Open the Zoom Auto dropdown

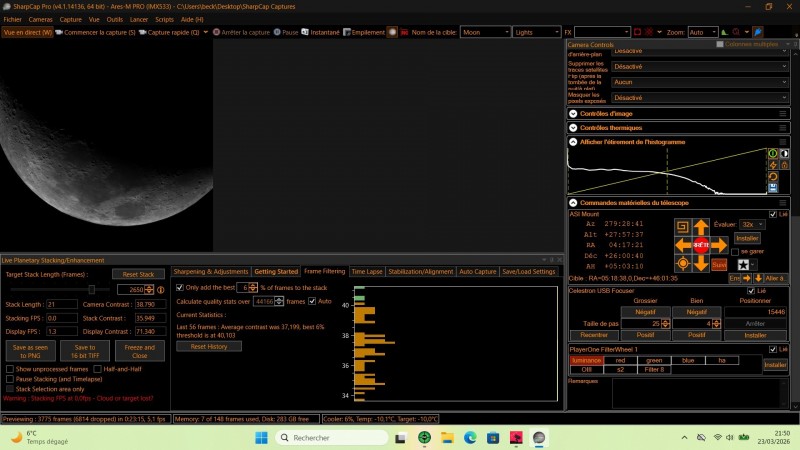click(x=703, y=32)
